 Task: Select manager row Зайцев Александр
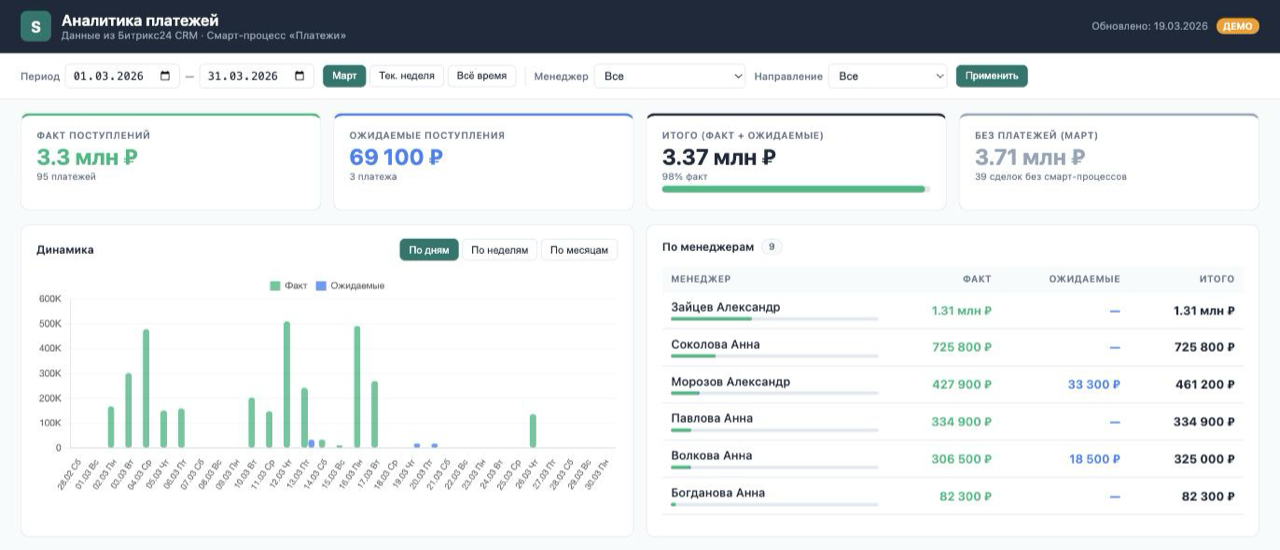(953, 311)
